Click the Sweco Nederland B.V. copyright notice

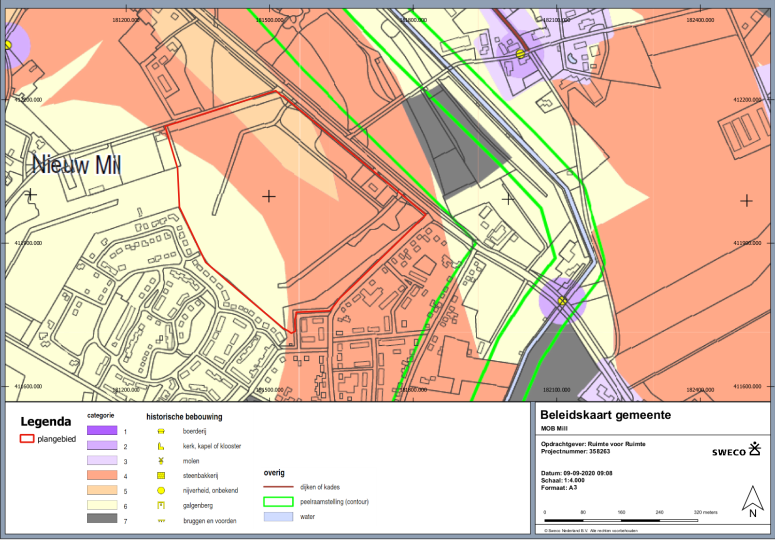click(x=591, y=531)
